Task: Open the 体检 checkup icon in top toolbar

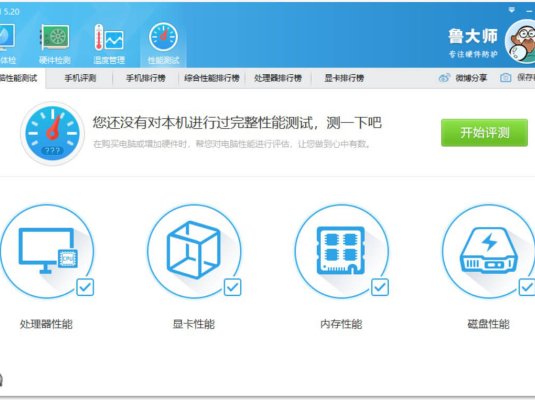Action: click(7, 37)
